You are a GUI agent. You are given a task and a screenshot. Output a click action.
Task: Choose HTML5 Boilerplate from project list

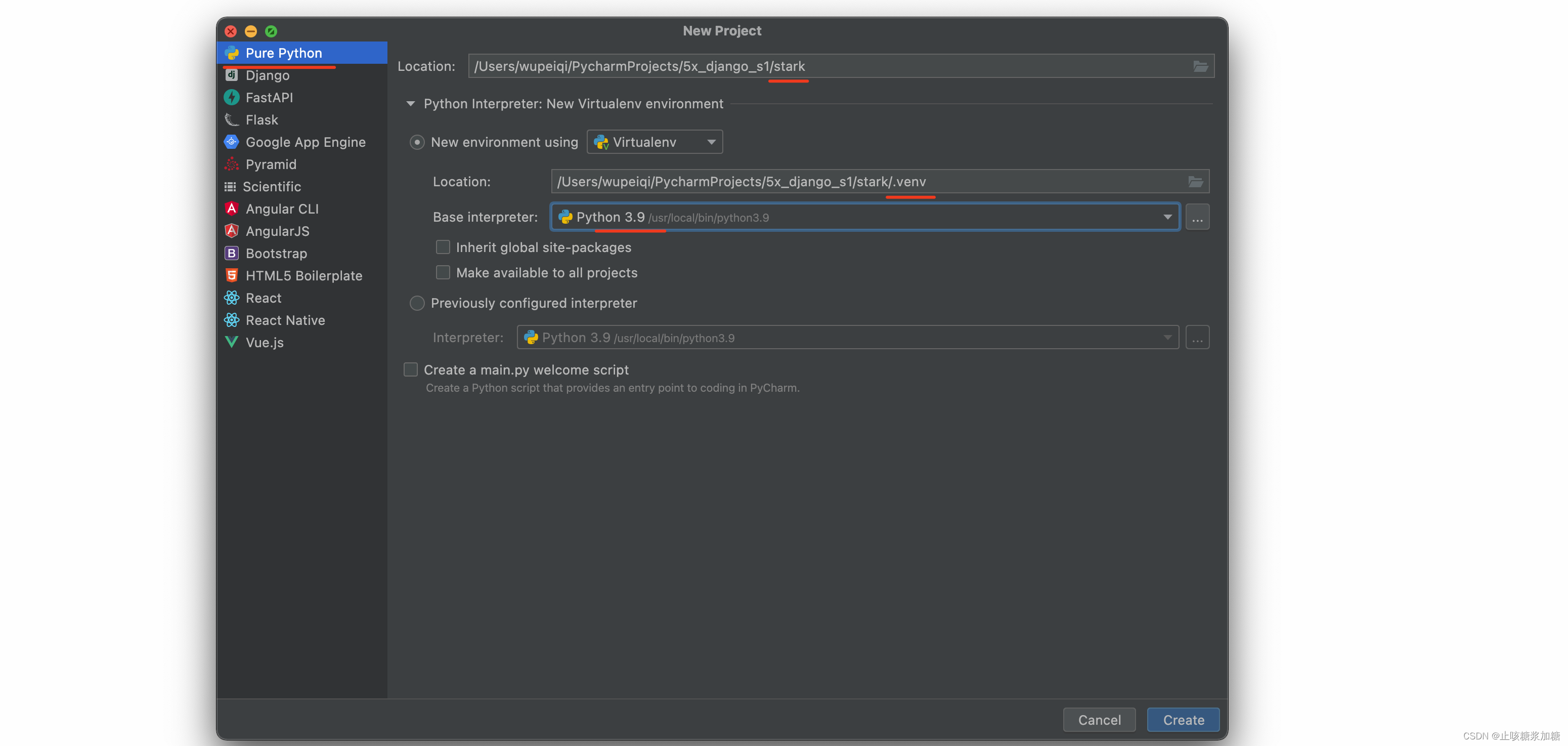pos(303,276)
